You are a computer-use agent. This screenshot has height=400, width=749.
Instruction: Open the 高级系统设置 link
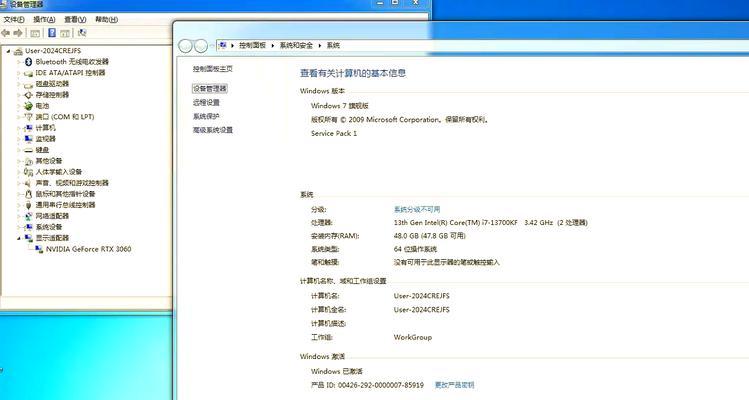pos(213,130)
